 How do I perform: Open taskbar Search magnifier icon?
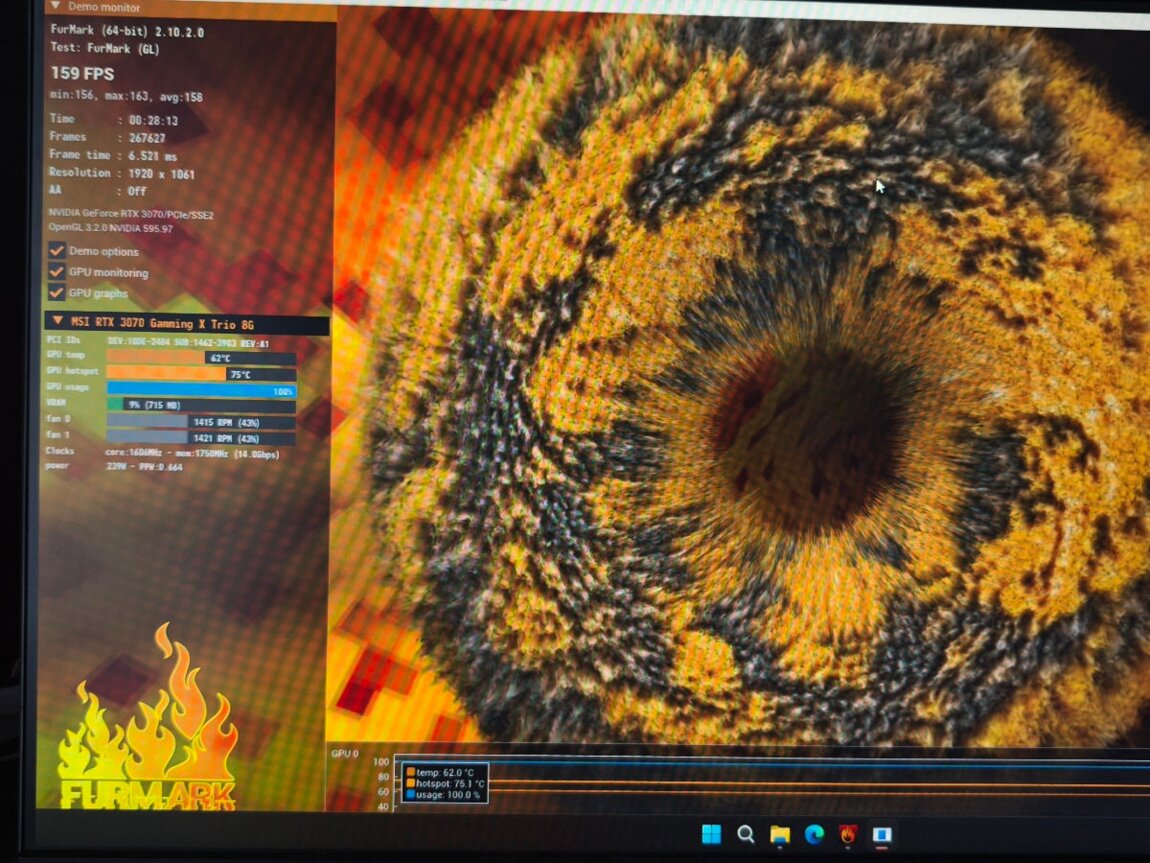[745, 834]
